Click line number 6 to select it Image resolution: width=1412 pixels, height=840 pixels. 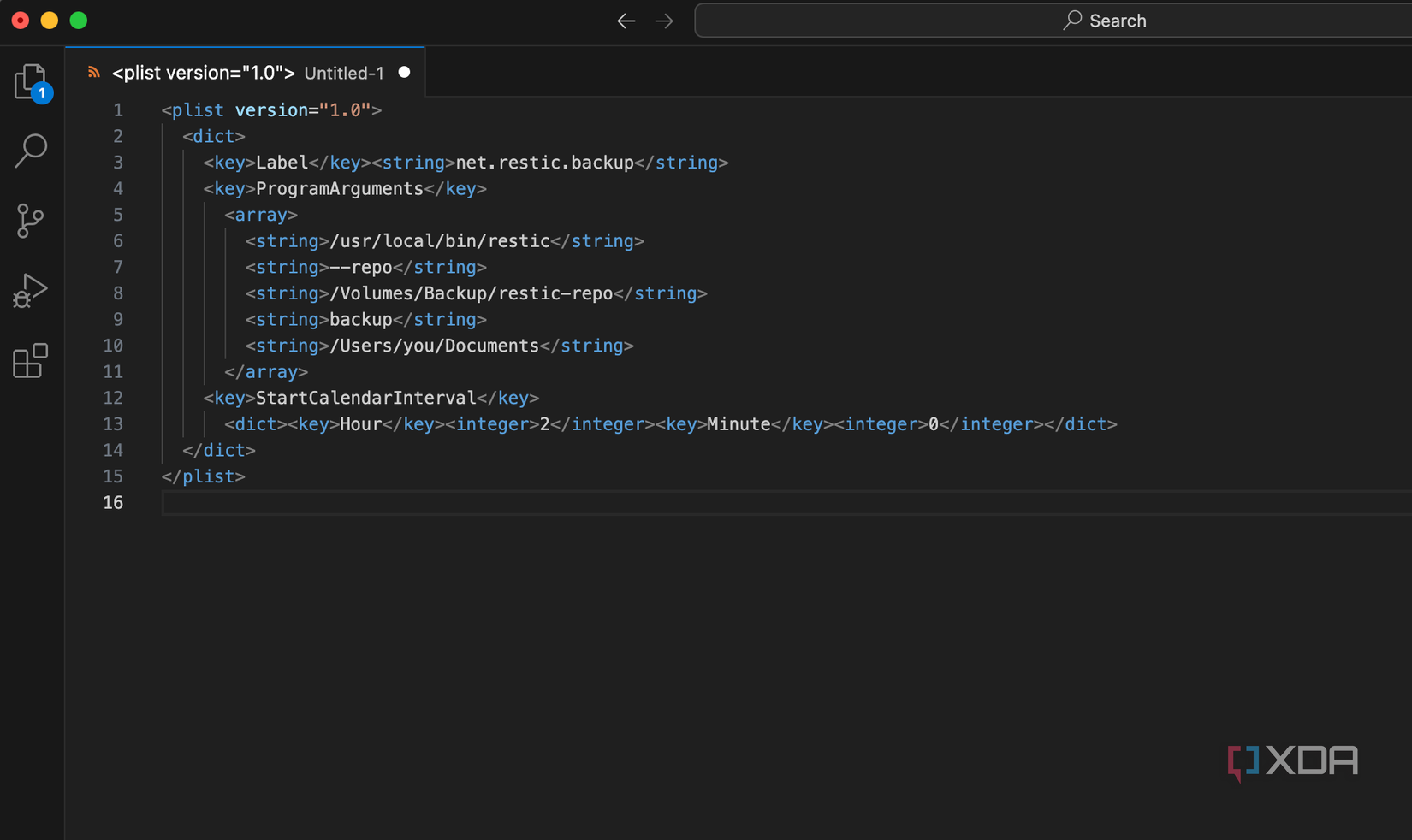[x=118, y=241]
